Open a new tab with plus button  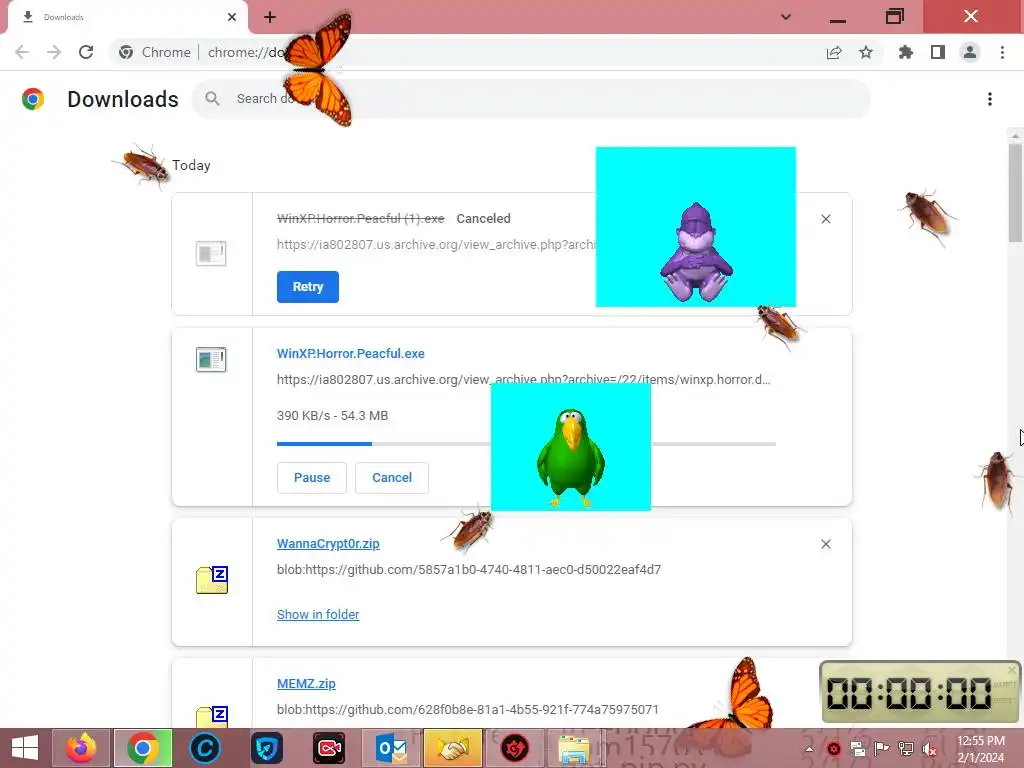[x=270, y=17]
